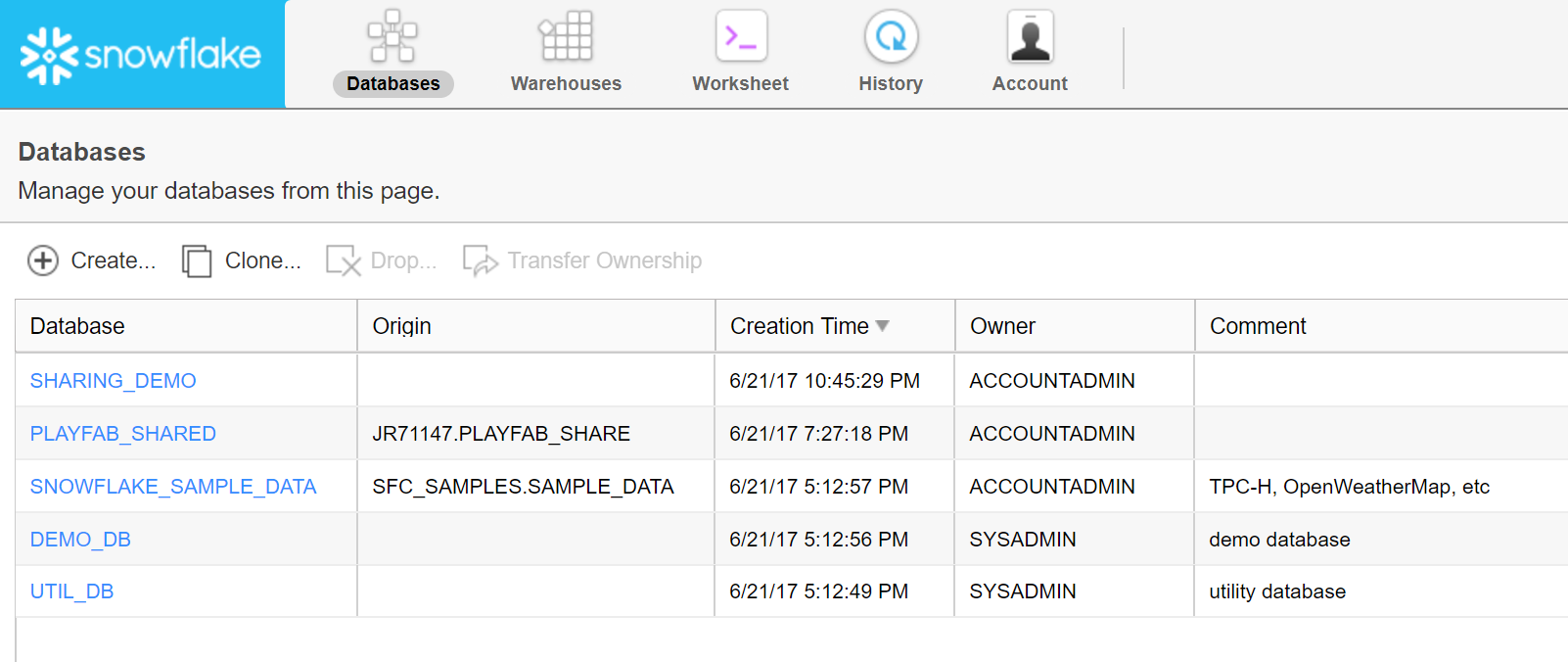
Task: Open the Account user icon
Action: 1030,36
